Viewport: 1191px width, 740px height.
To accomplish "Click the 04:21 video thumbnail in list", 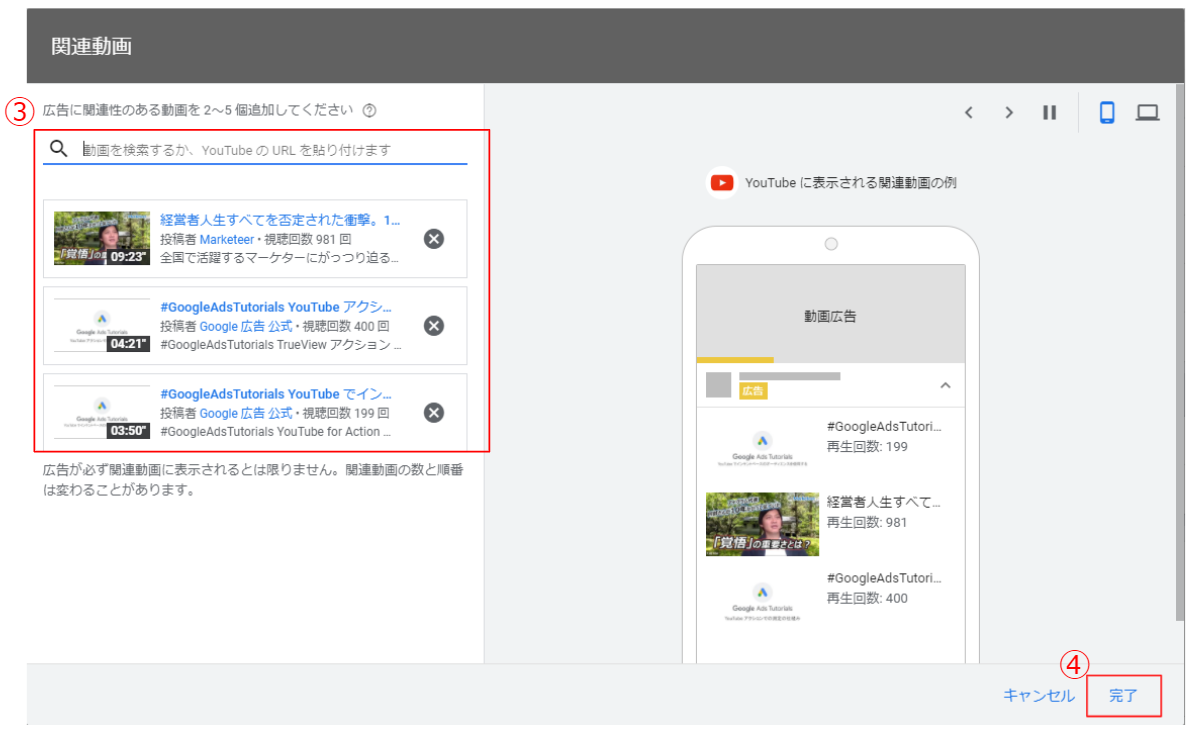I will pos(102,326).
